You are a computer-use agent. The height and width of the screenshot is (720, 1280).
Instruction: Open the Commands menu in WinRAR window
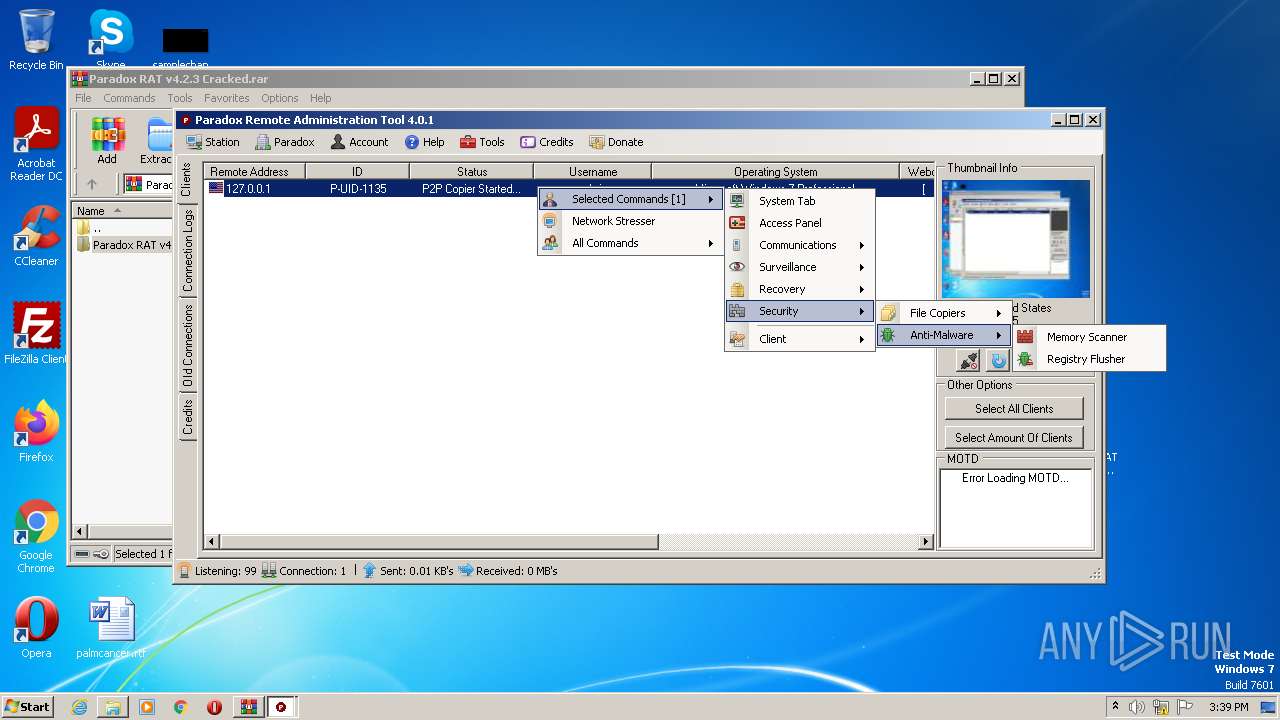129,98
